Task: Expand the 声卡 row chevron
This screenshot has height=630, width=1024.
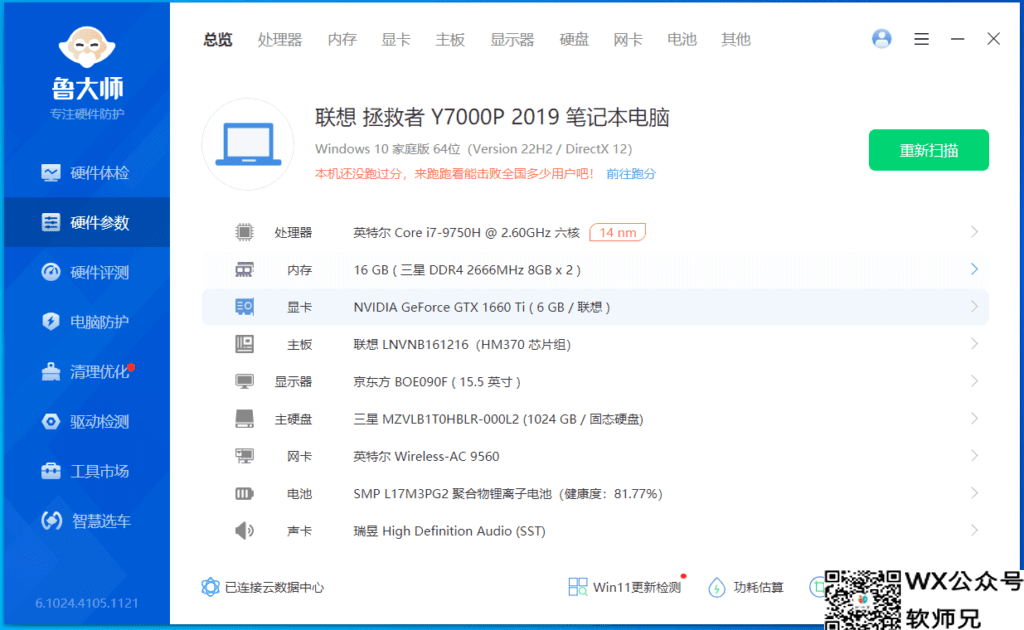Action: click(x=974, y=530)
